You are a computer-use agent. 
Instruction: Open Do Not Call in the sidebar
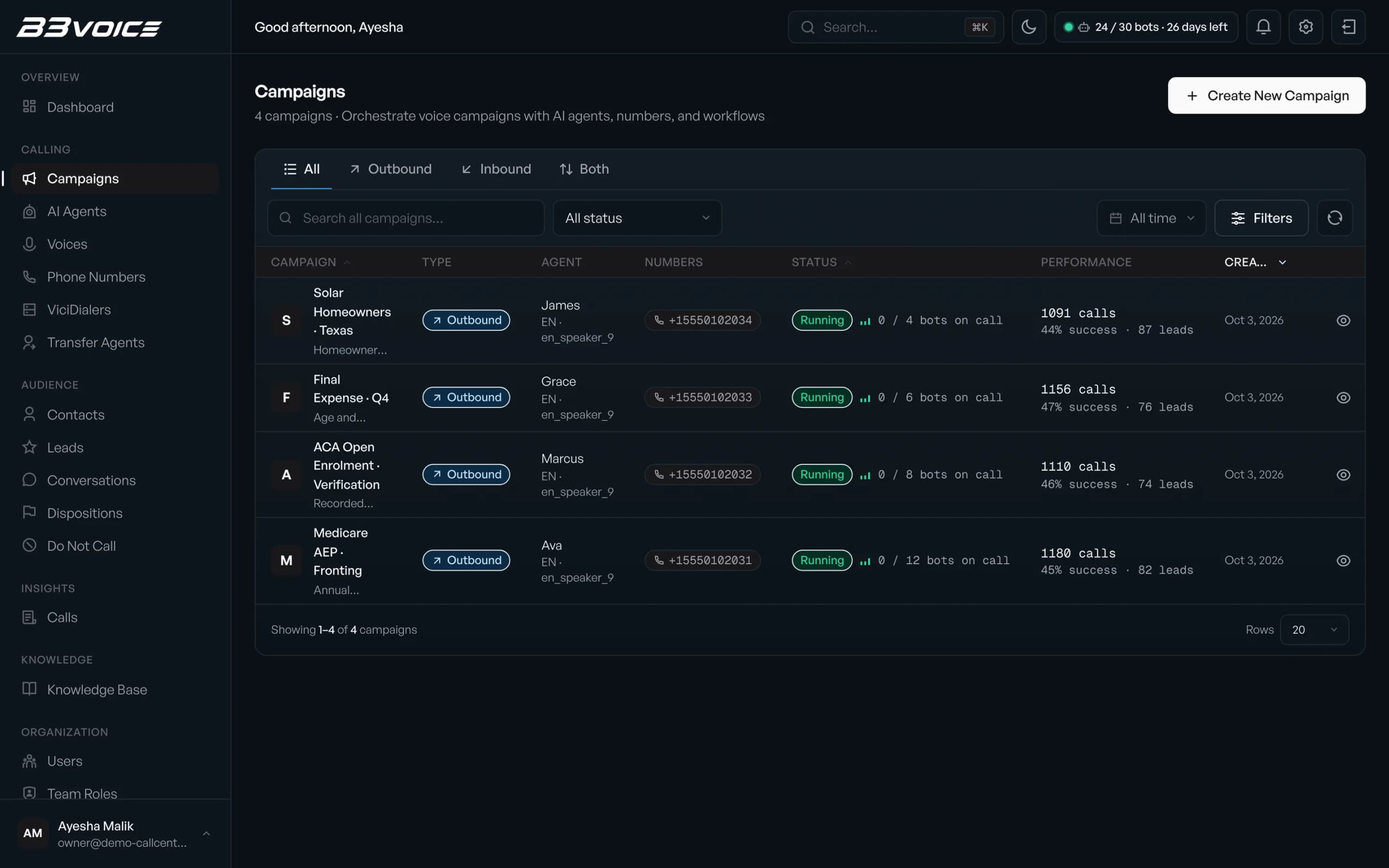click(x=115, y=545)
